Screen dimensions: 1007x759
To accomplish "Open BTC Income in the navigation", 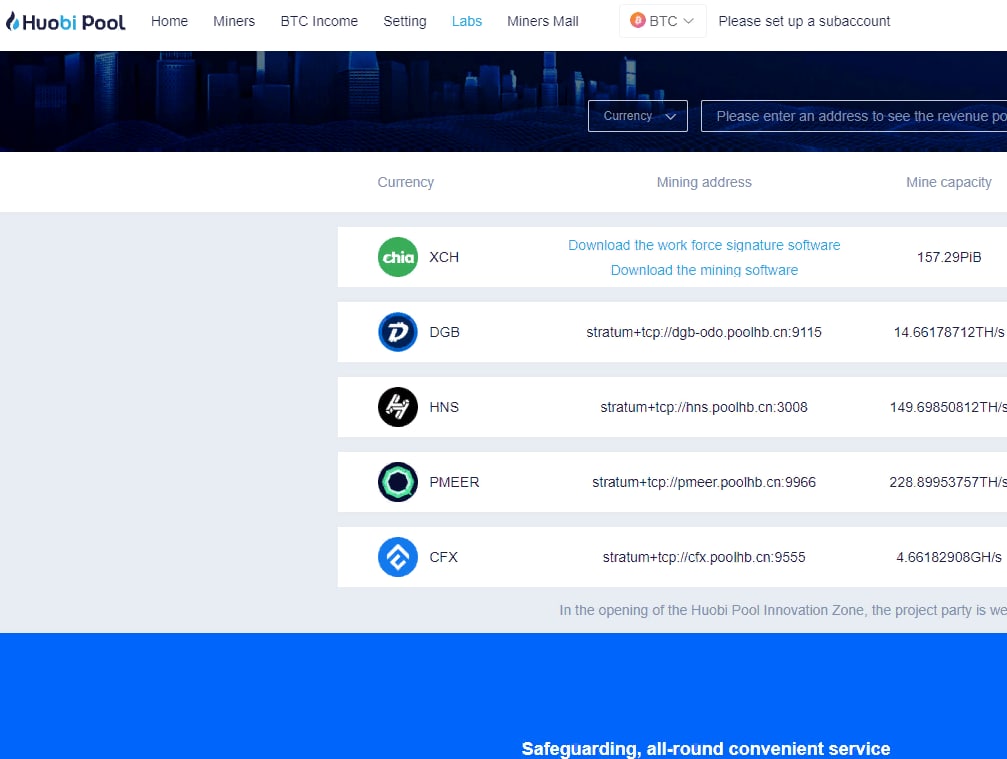I will (319, 21).
